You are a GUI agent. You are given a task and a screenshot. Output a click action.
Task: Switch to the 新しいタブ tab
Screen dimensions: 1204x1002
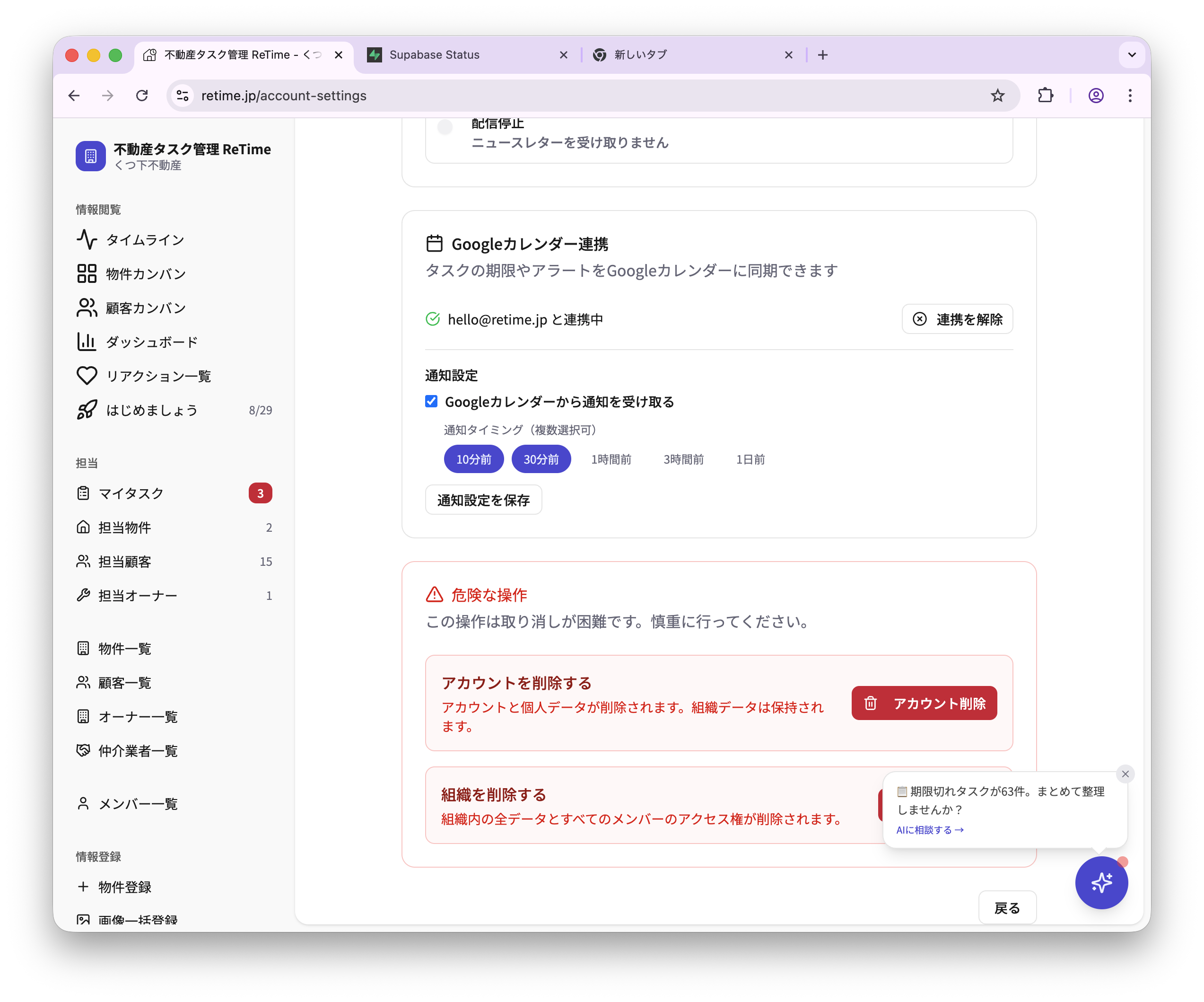(x=639, y=54)
